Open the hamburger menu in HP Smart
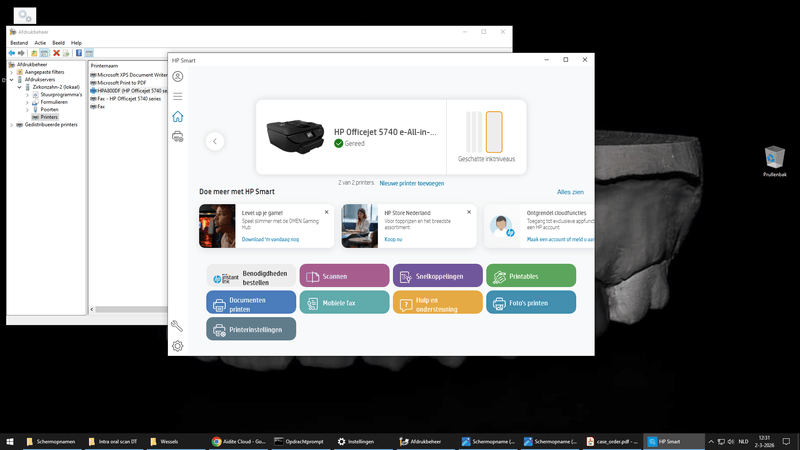Image resolution: width=800 pixels, height=450 pixels. (x=178, y=96)
